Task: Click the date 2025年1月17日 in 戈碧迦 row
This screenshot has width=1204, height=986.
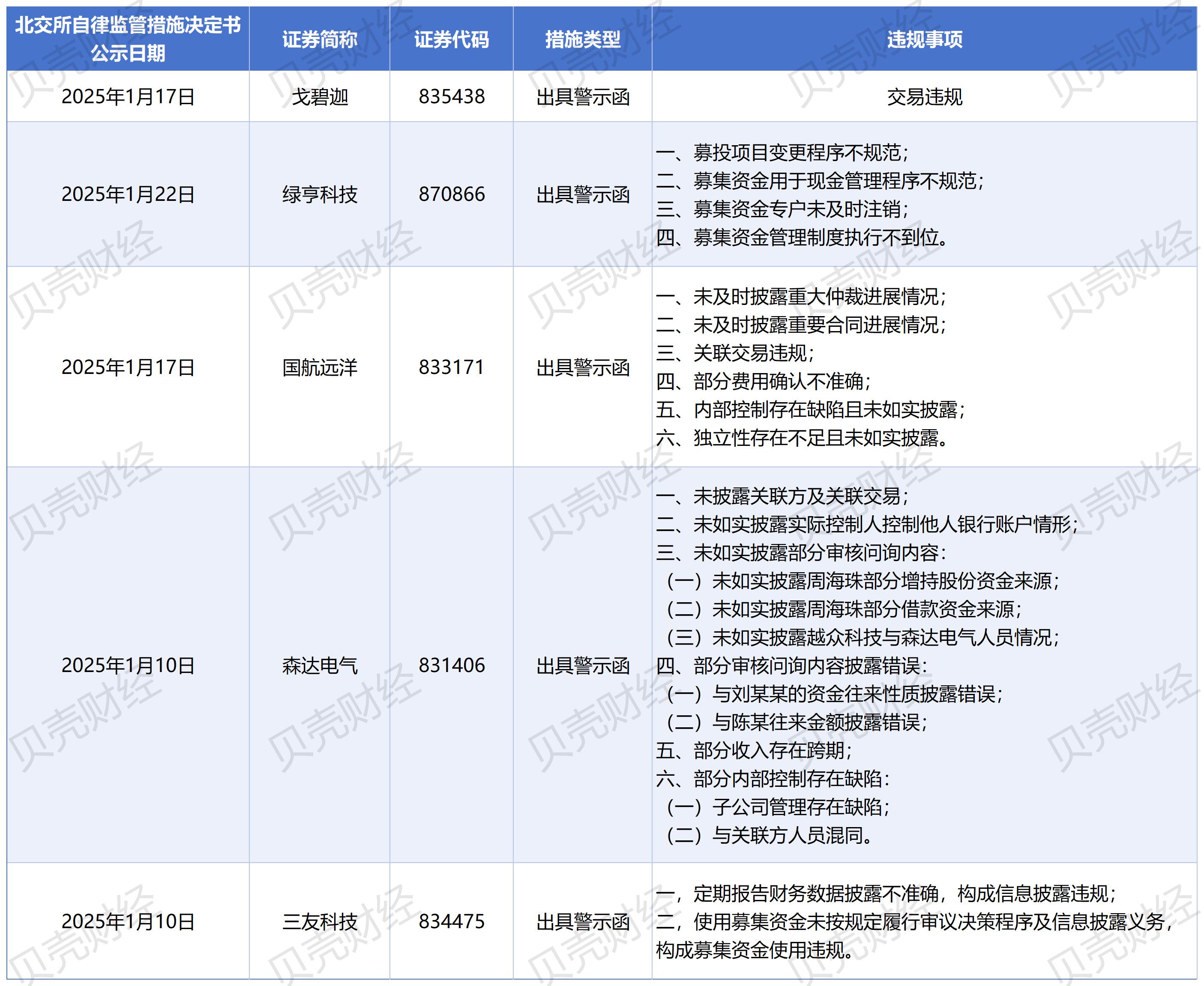Action: [x=128, y=96]
